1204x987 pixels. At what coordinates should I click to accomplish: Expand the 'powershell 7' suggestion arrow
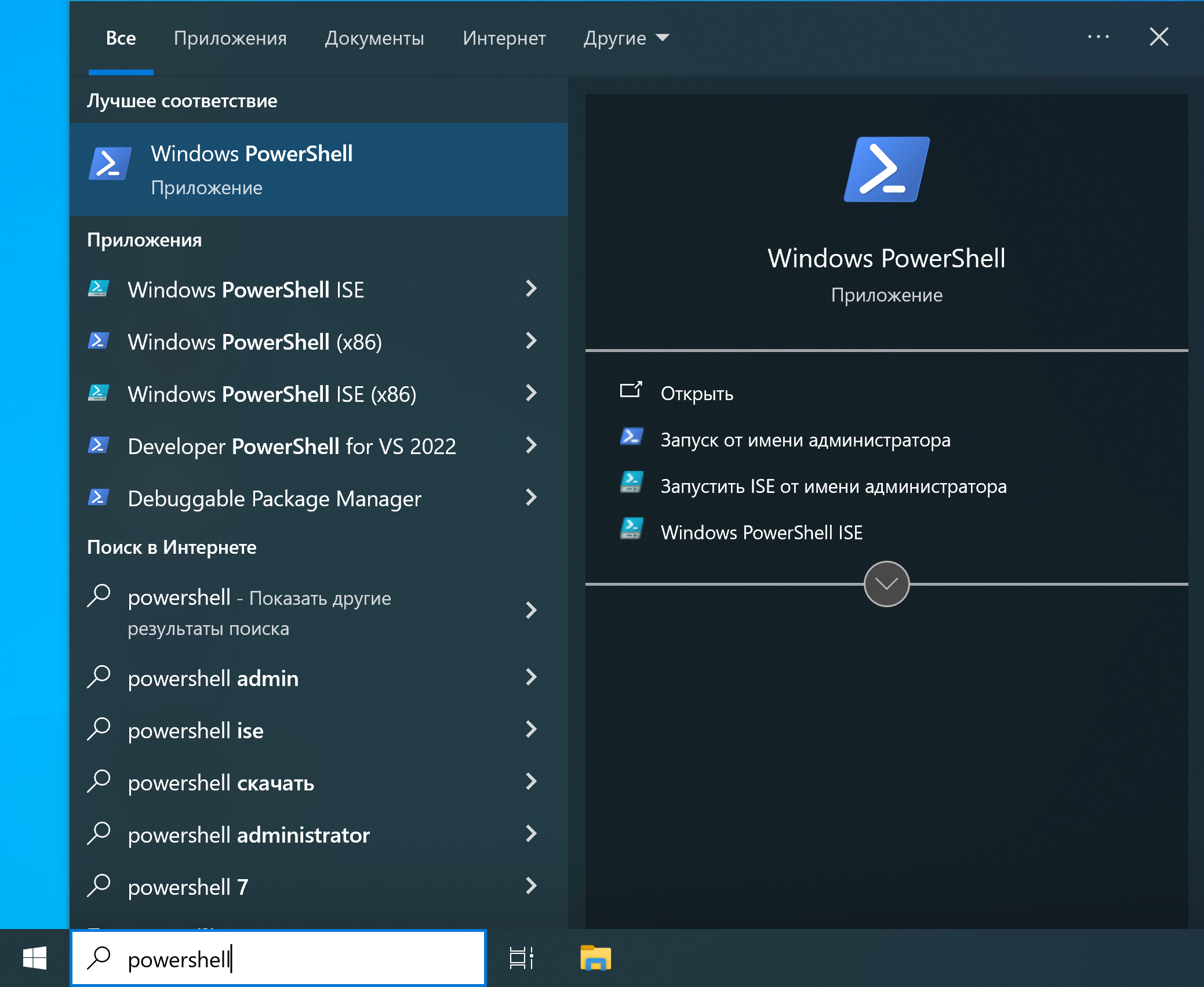pos(531,886)
